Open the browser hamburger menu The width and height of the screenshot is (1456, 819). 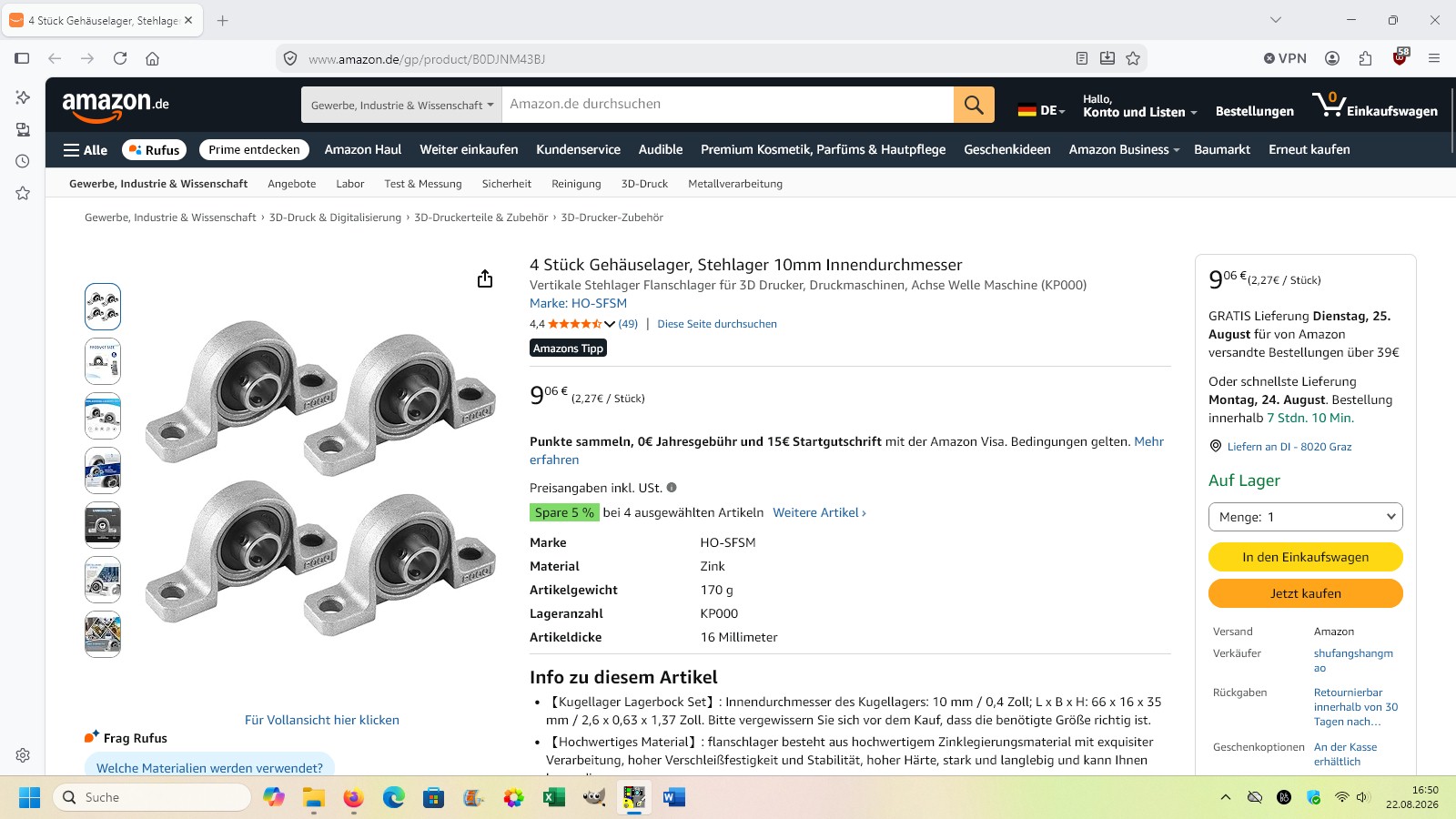point(1434,58)
